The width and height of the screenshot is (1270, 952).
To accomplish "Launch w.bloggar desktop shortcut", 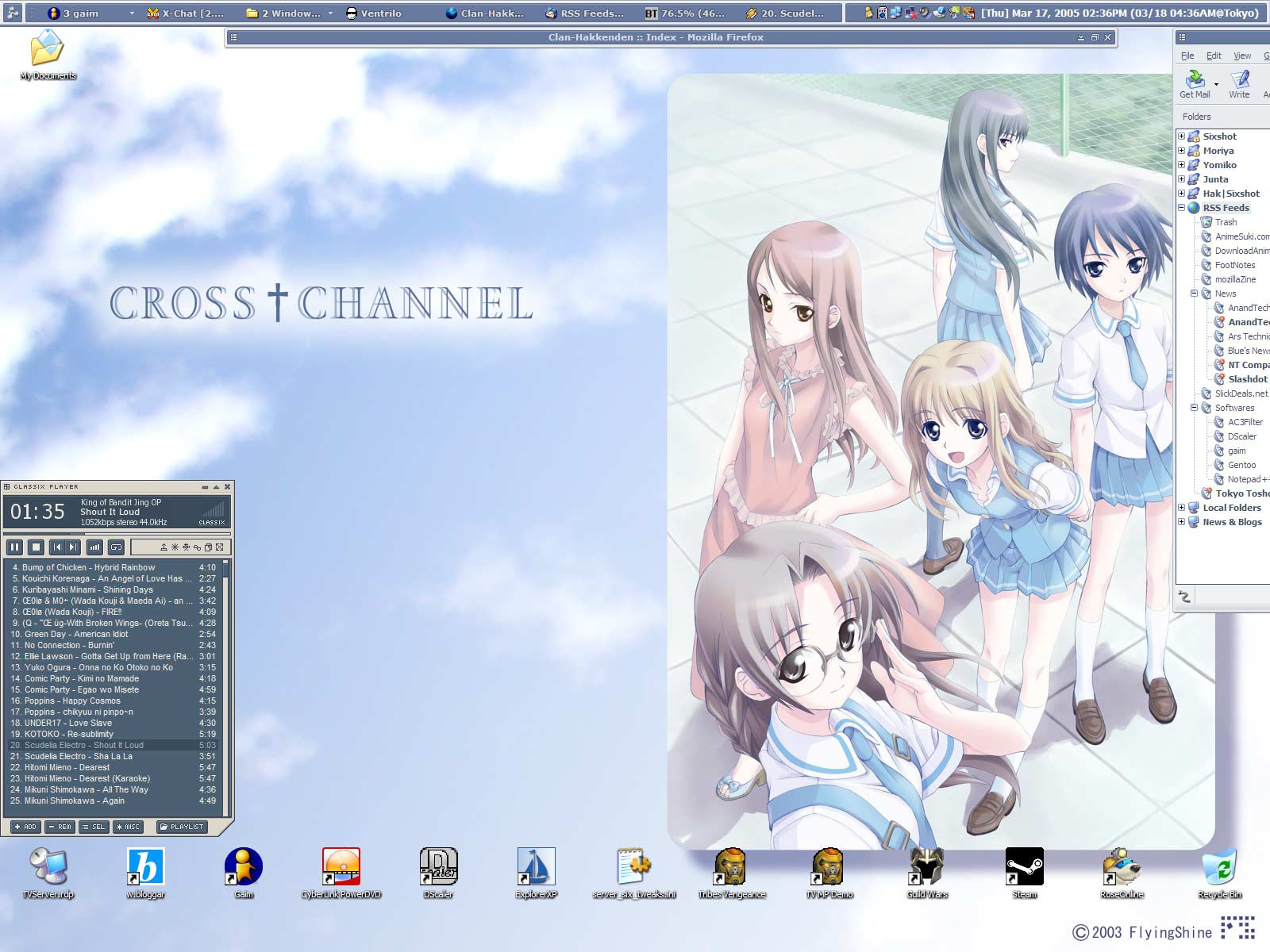I will tap(145, 873).
